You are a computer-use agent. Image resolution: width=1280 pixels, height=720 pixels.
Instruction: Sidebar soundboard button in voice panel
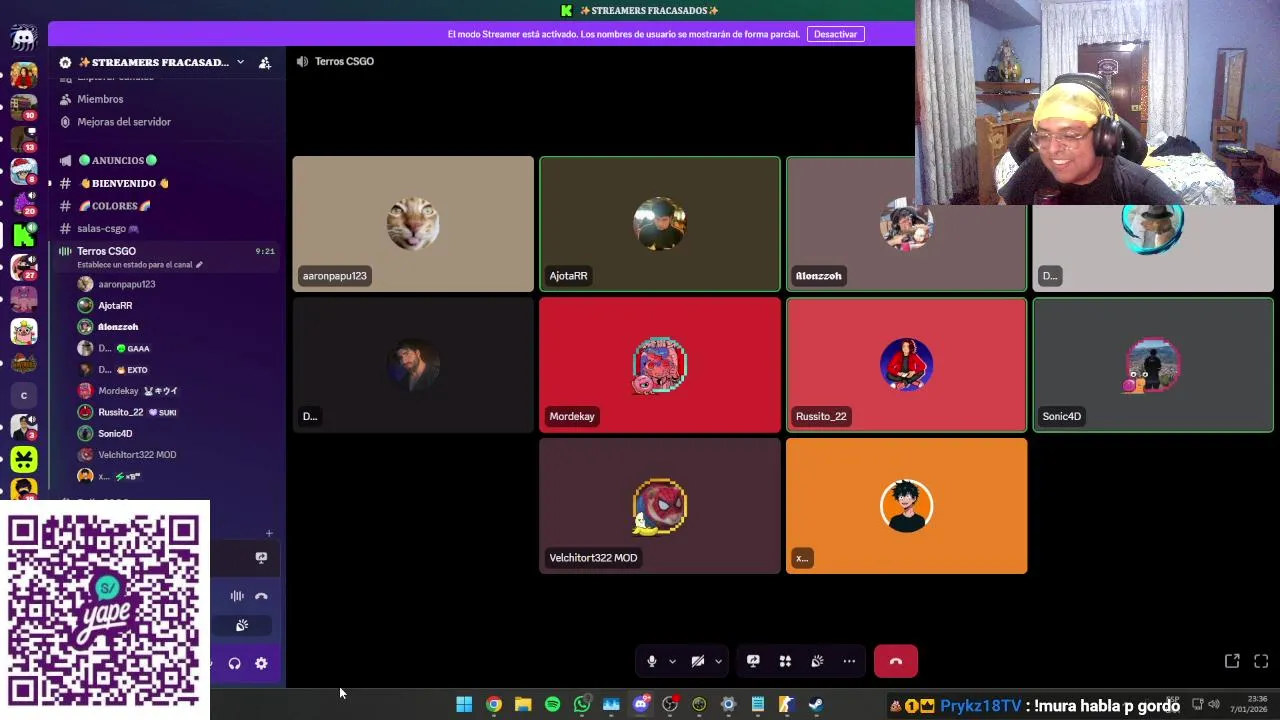click(241, 626)
